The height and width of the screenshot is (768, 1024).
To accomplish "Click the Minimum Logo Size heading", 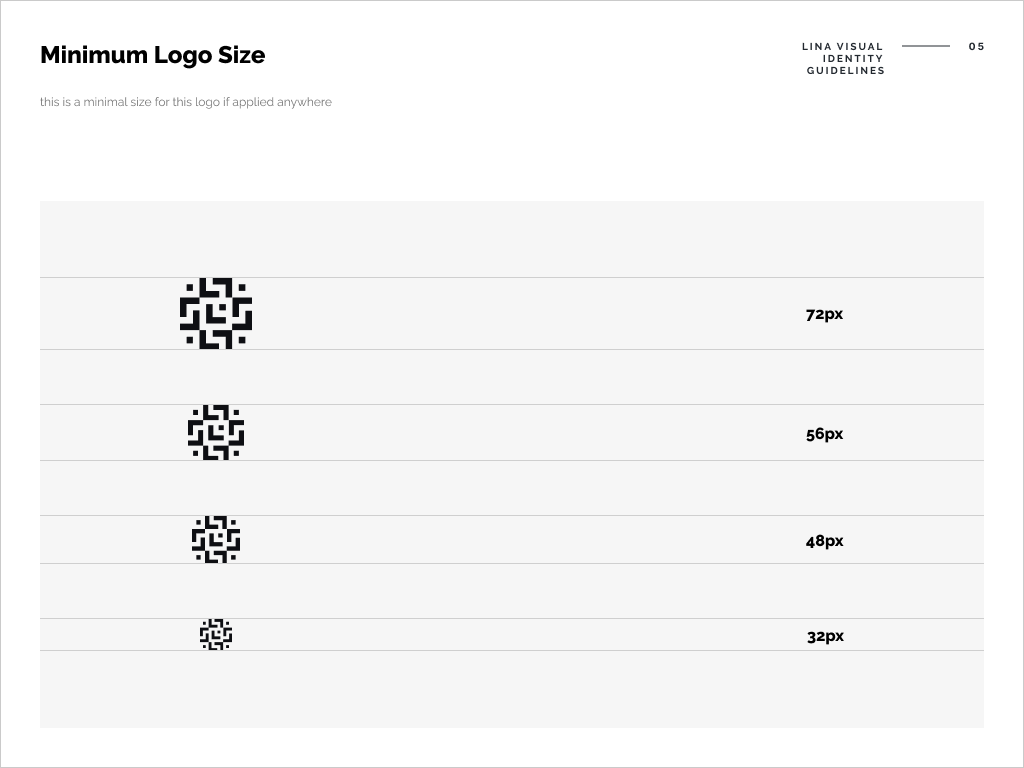I will (x=153, y=56).
